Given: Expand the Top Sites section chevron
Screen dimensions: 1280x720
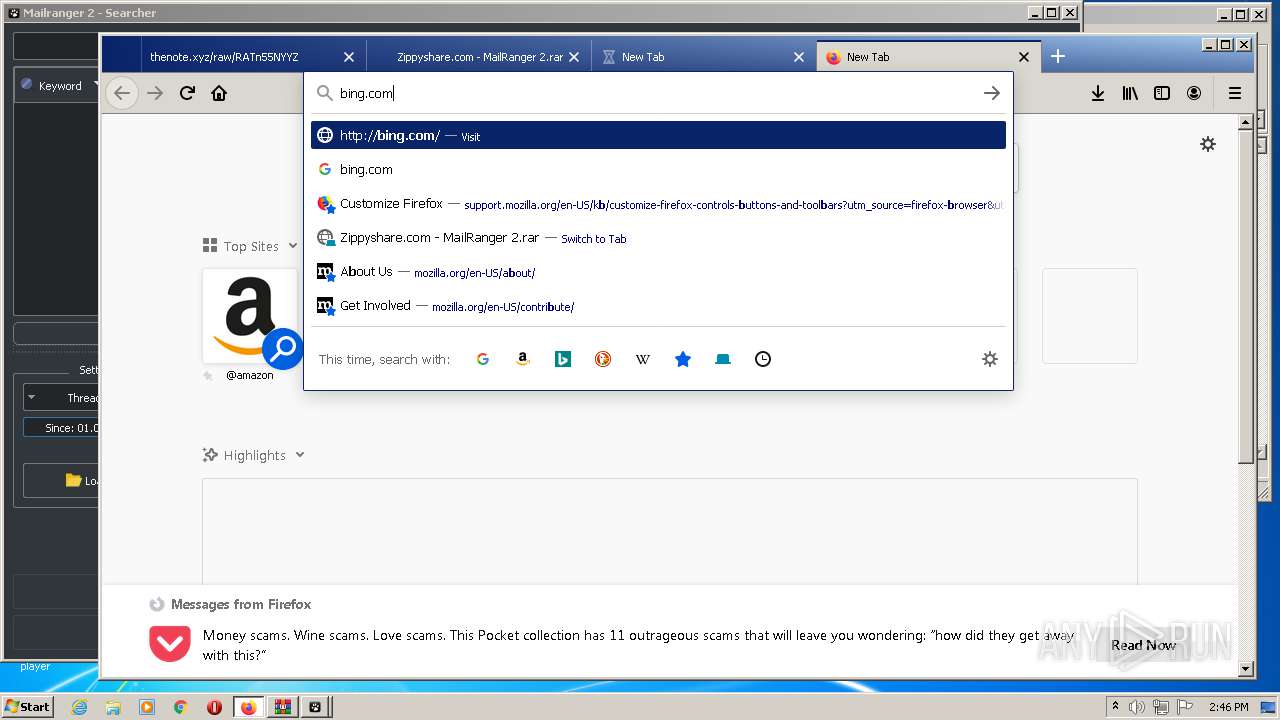Looking at the screenshot, I should [293, 246].
